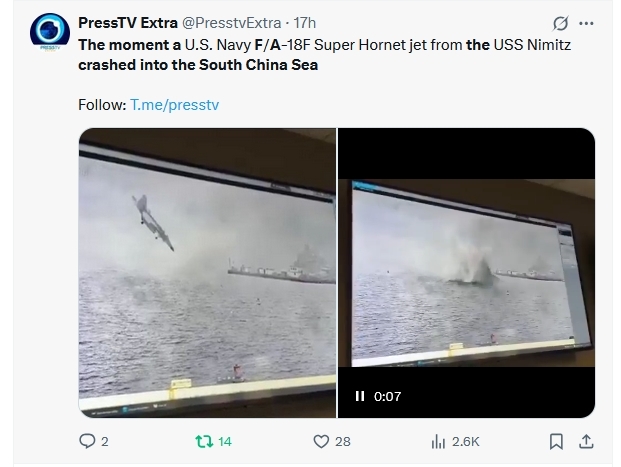Screen dimensions: 621x467
Task: Open the PressTV Extra profile avatar
Action: tap(50, 32)
